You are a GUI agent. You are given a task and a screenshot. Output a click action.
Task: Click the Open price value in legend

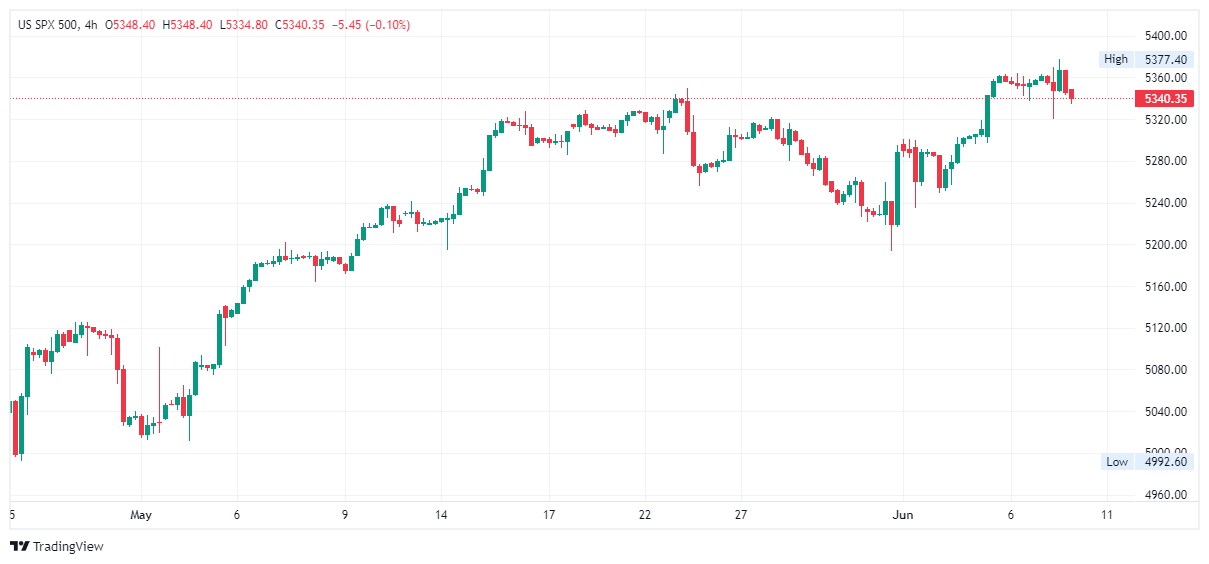132,24
